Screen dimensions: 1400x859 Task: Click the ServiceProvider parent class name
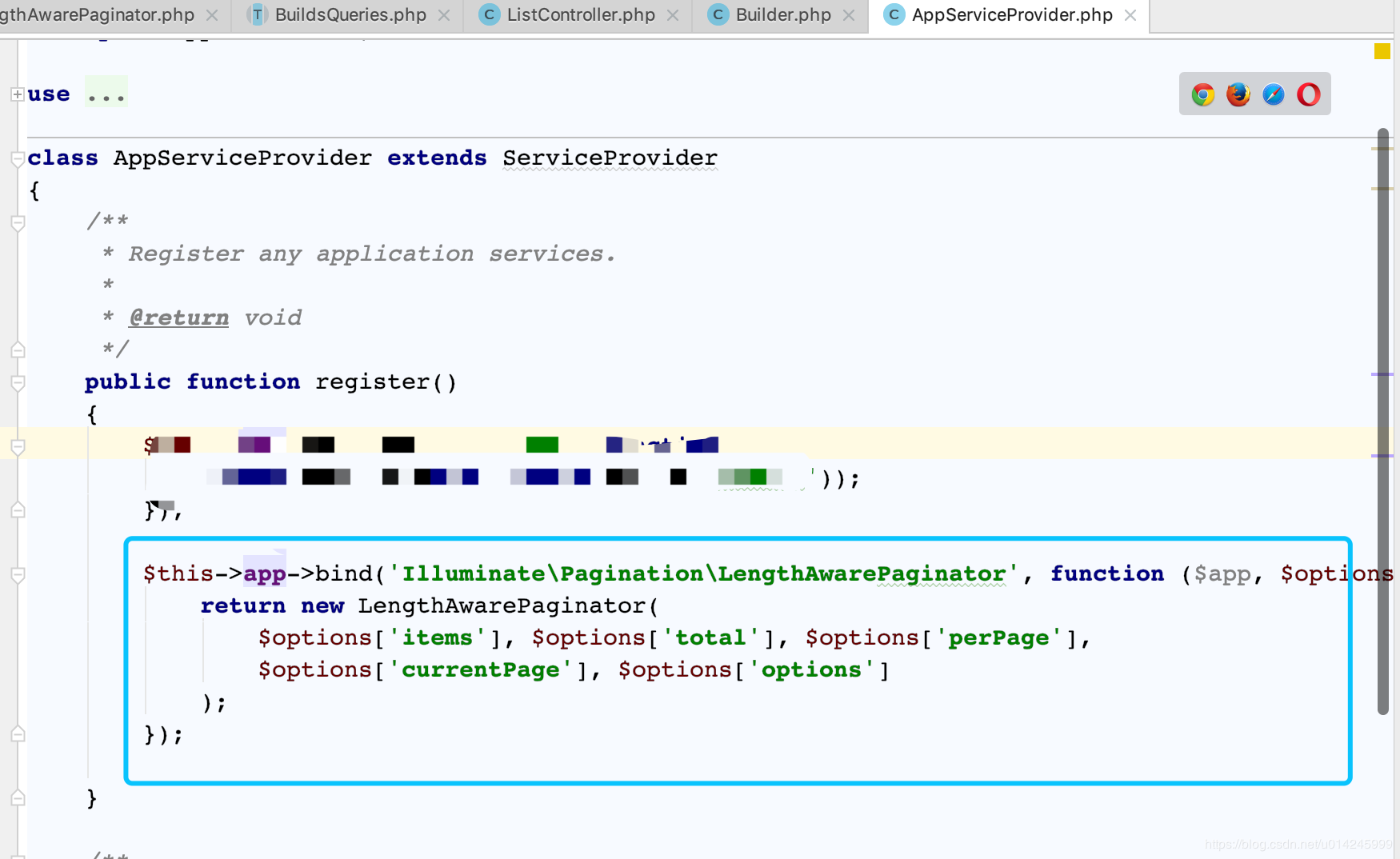pos(610,158)
